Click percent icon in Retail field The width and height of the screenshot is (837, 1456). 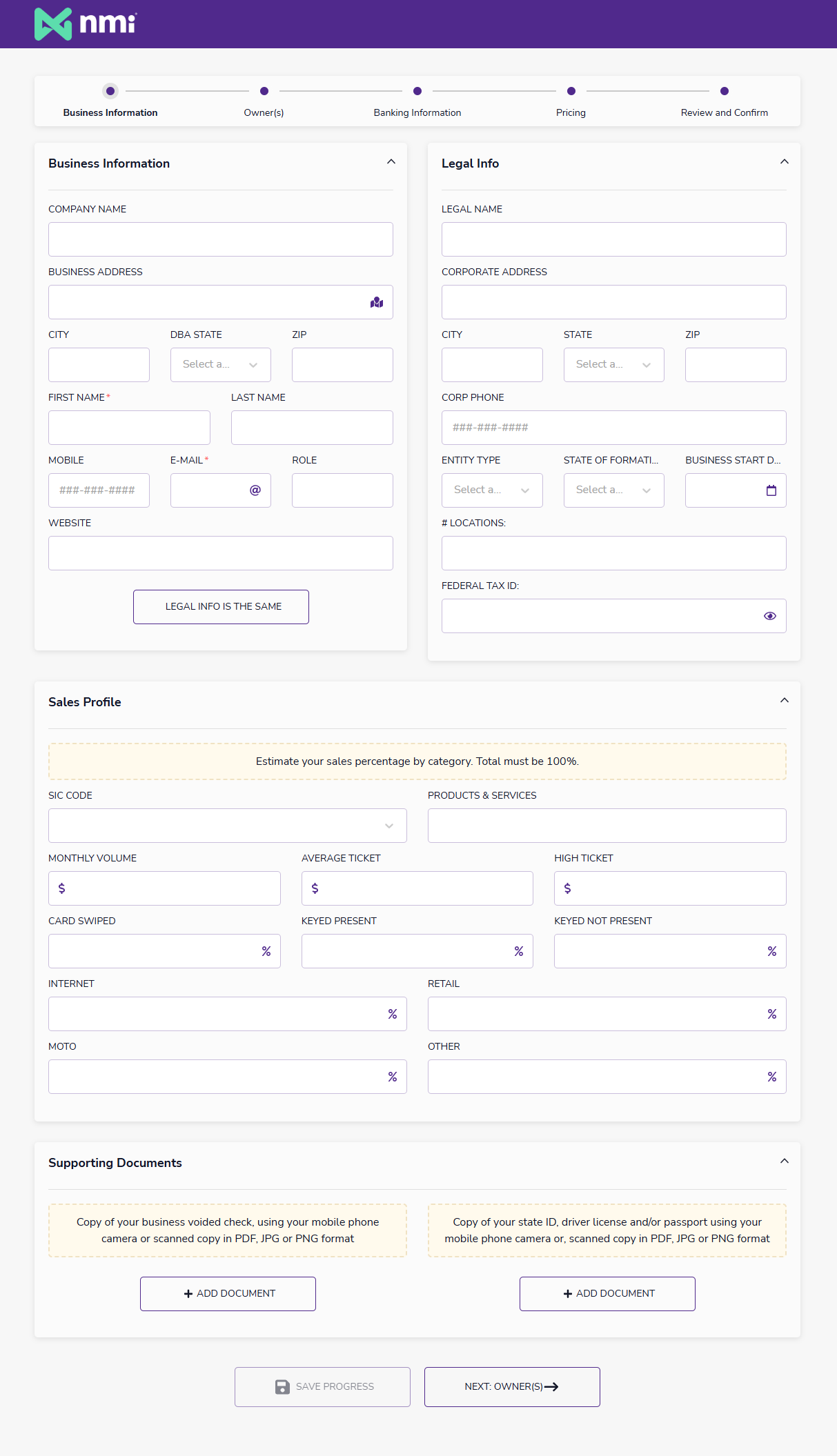(772, 1014)
